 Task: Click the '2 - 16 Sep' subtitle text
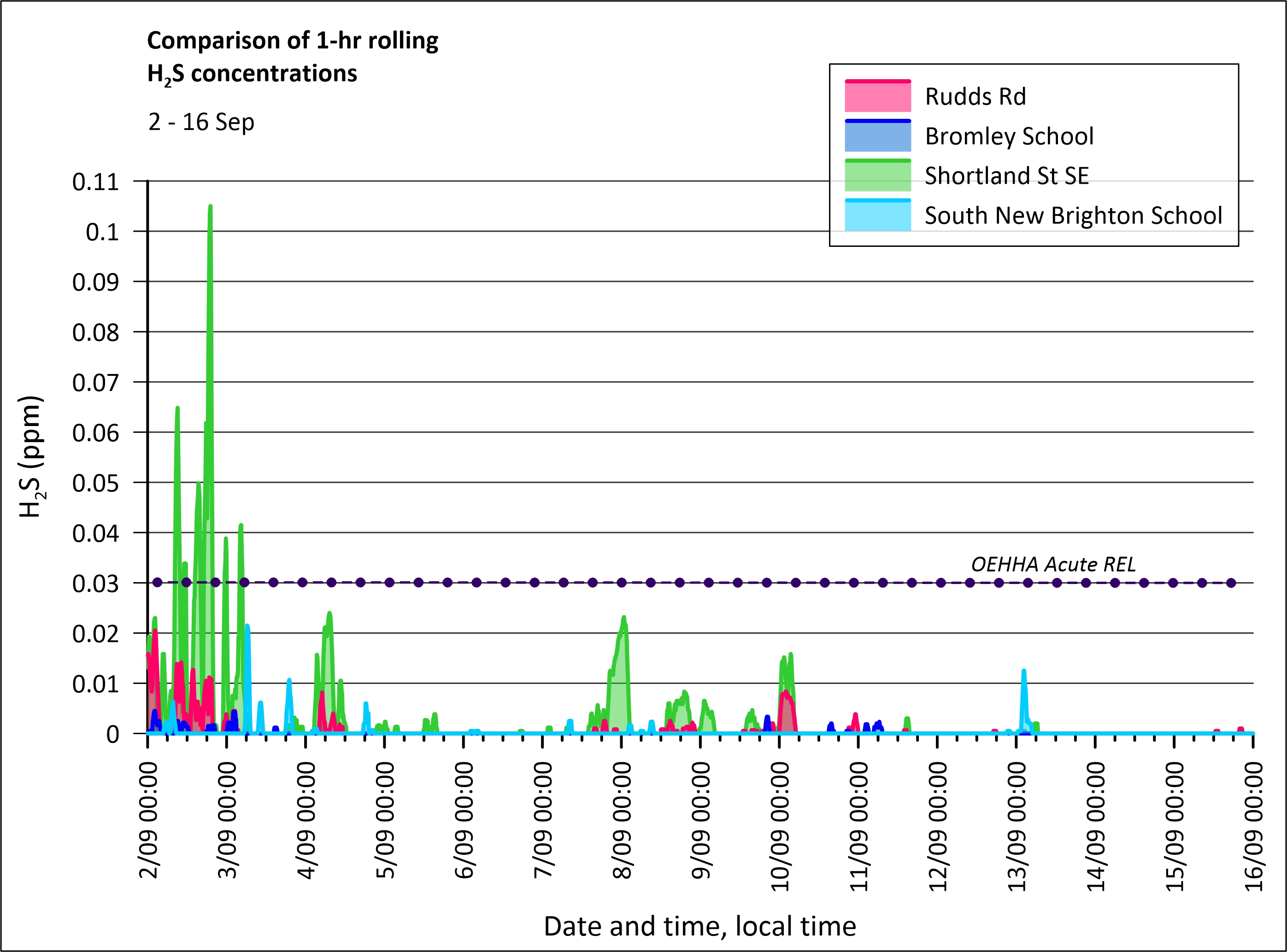pos(201,122)
